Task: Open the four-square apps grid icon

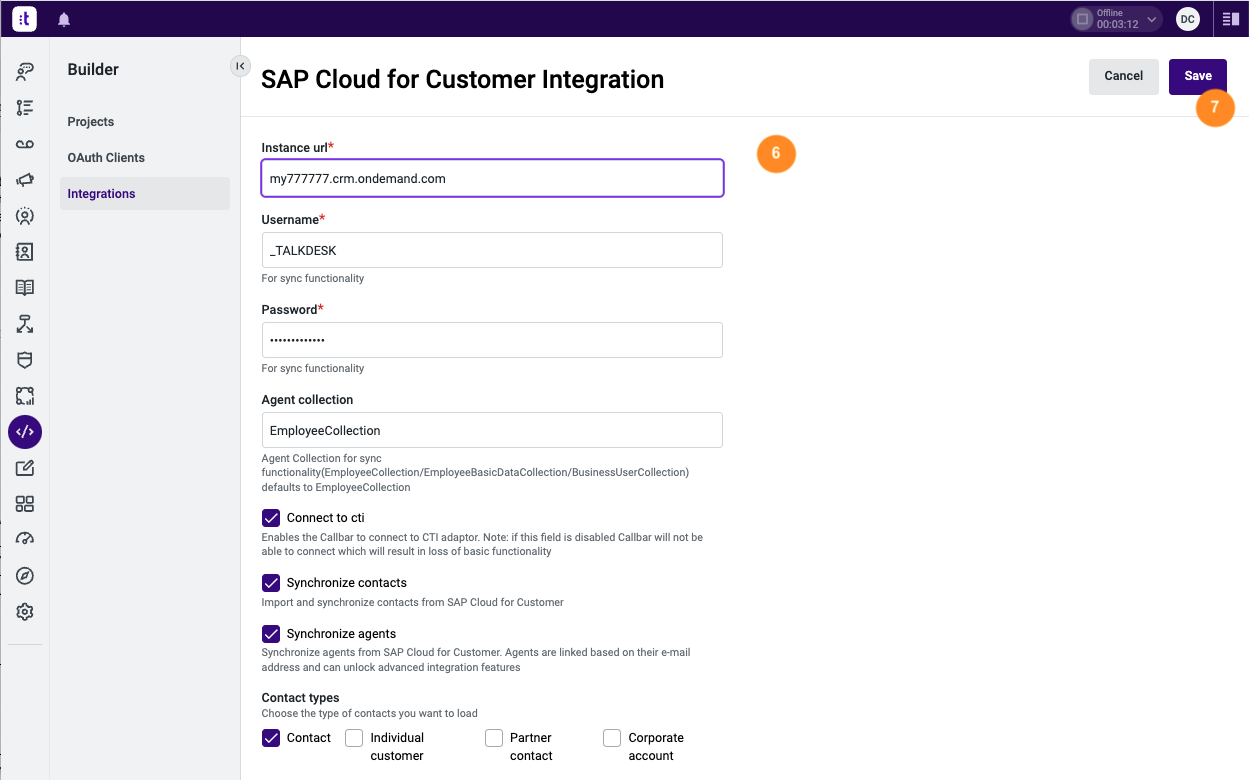Action: click(25, 504)
